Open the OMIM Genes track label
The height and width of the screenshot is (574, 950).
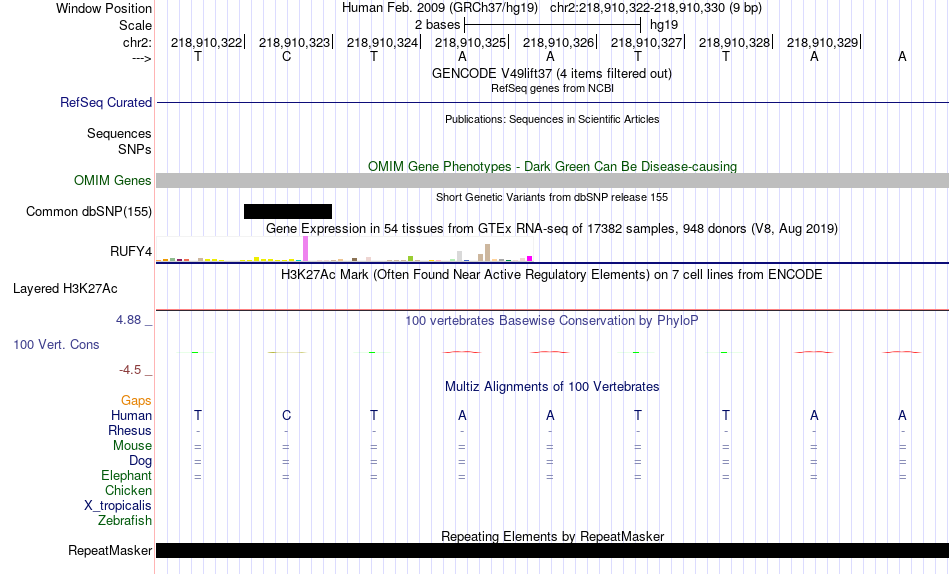113,181
